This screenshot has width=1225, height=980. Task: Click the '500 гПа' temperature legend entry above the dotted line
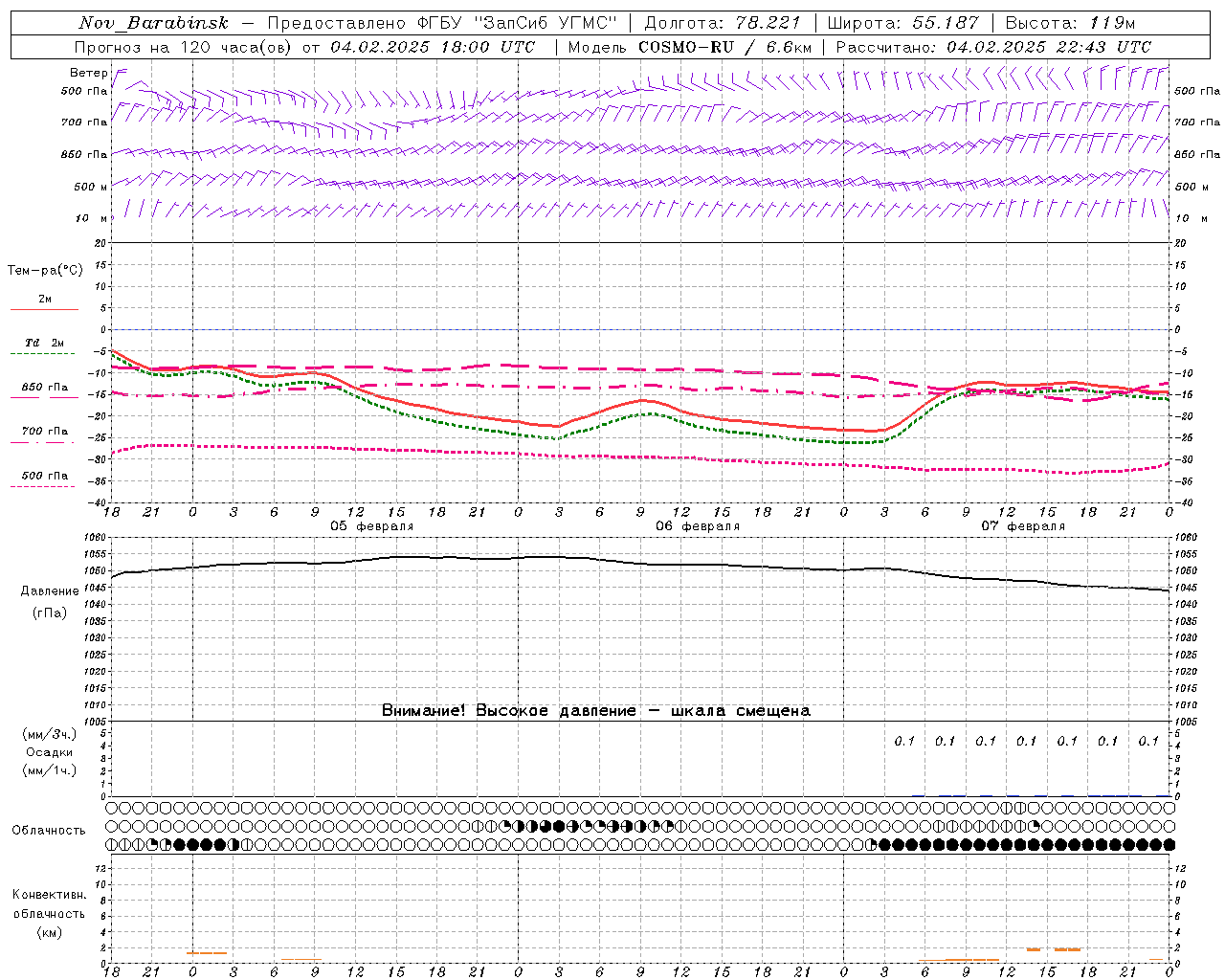[45, 476]
